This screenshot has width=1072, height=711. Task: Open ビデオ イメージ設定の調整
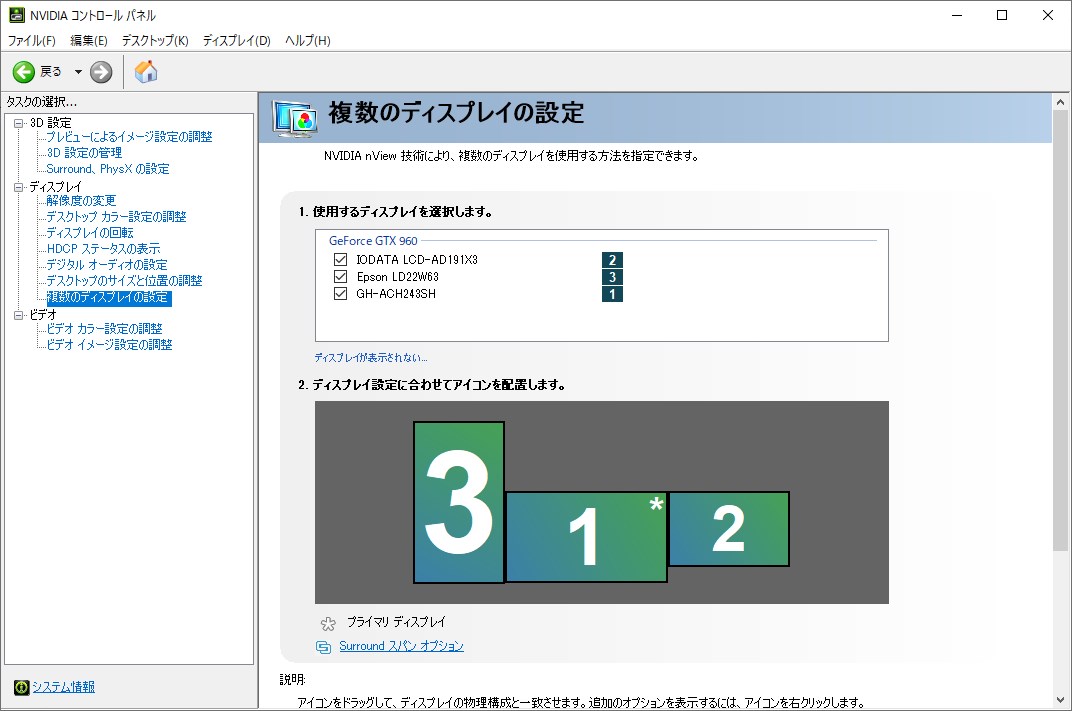pyautogui.click(x=109, y=345)
